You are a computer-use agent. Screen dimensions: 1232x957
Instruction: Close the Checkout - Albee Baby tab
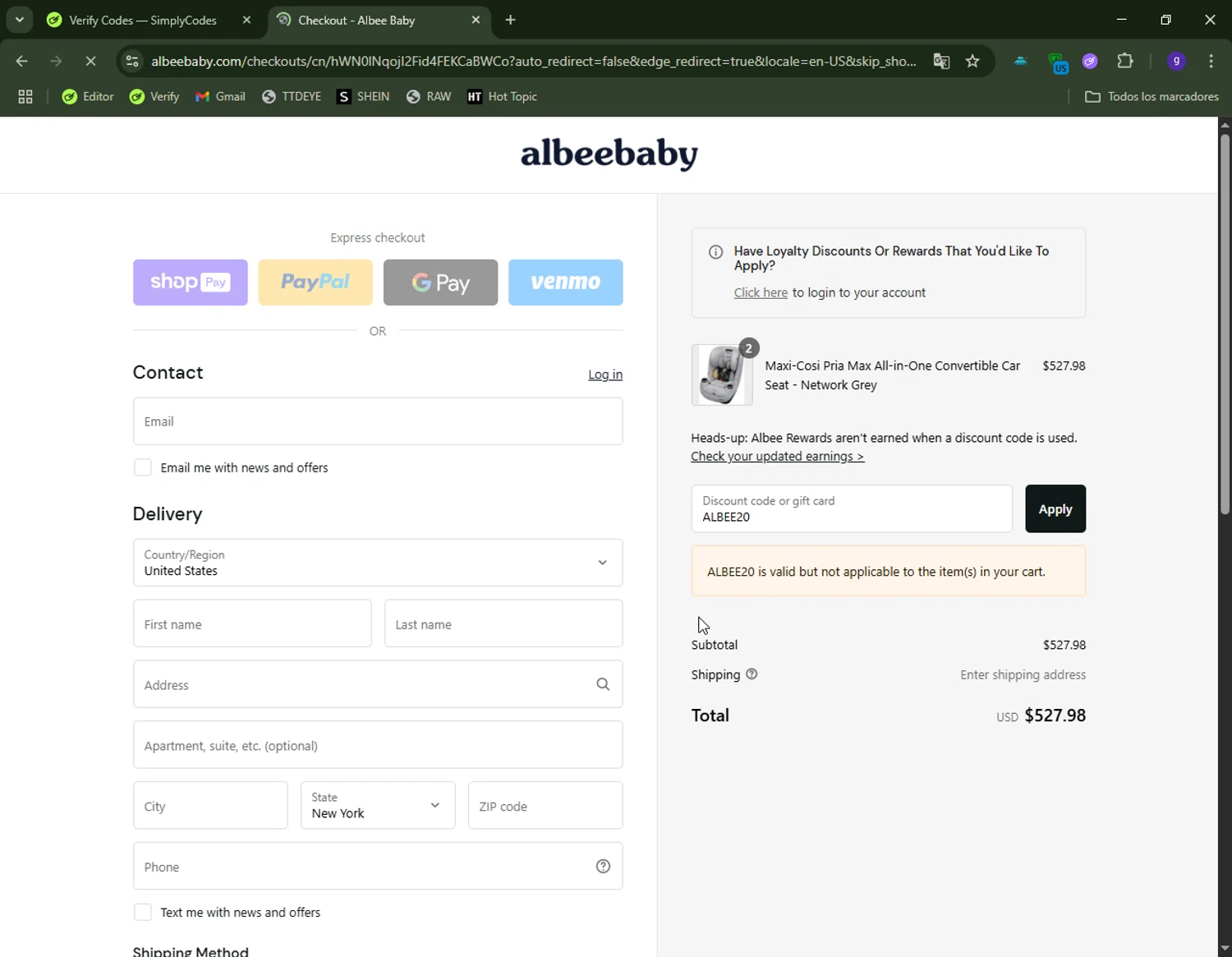point(476,21)
